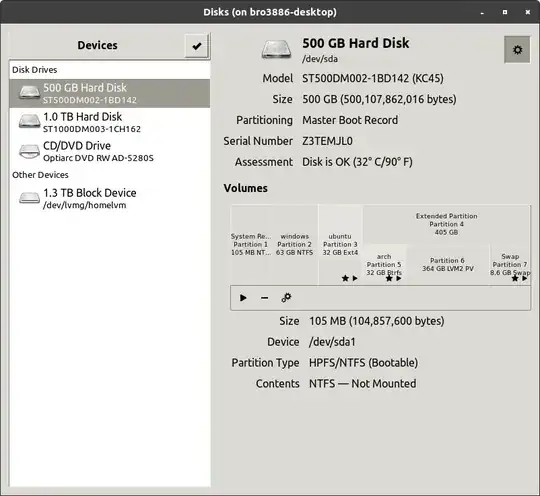Viewport: 540px width, 496px height.
Task: Click the Volumes section heading
Action: tap(246, 188)
